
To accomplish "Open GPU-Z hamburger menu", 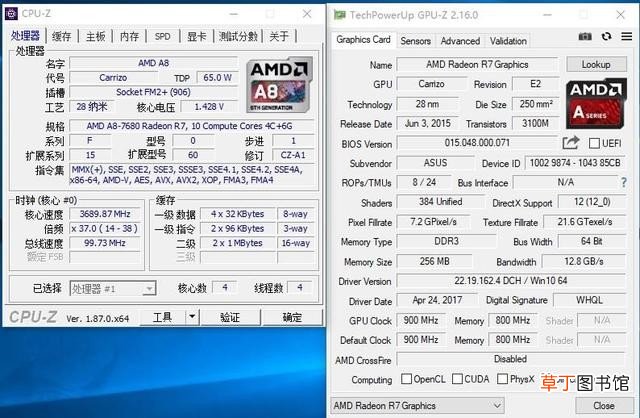I will pos(627,36).
